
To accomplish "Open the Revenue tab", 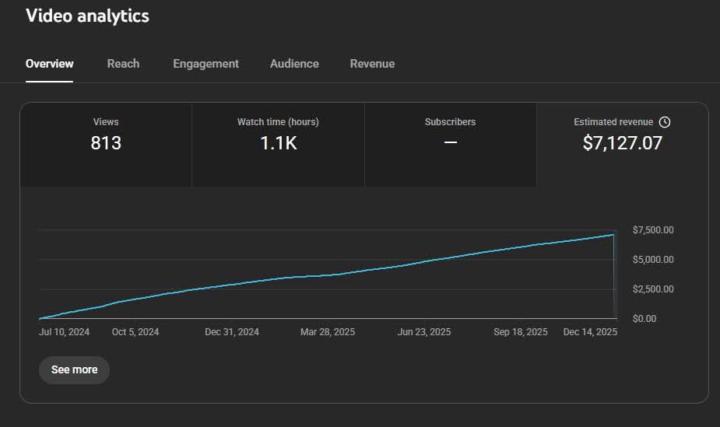I will (372, 64).
